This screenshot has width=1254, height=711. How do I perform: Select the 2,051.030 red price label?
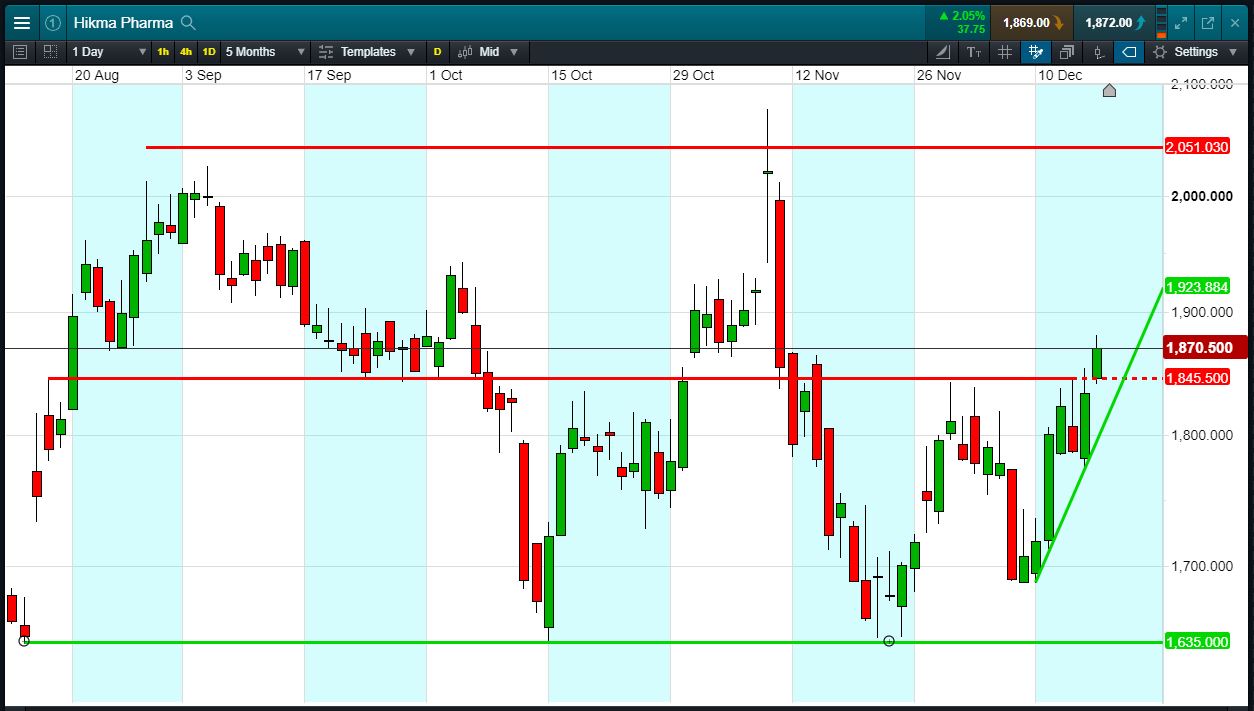click(x=1198, y=147)
